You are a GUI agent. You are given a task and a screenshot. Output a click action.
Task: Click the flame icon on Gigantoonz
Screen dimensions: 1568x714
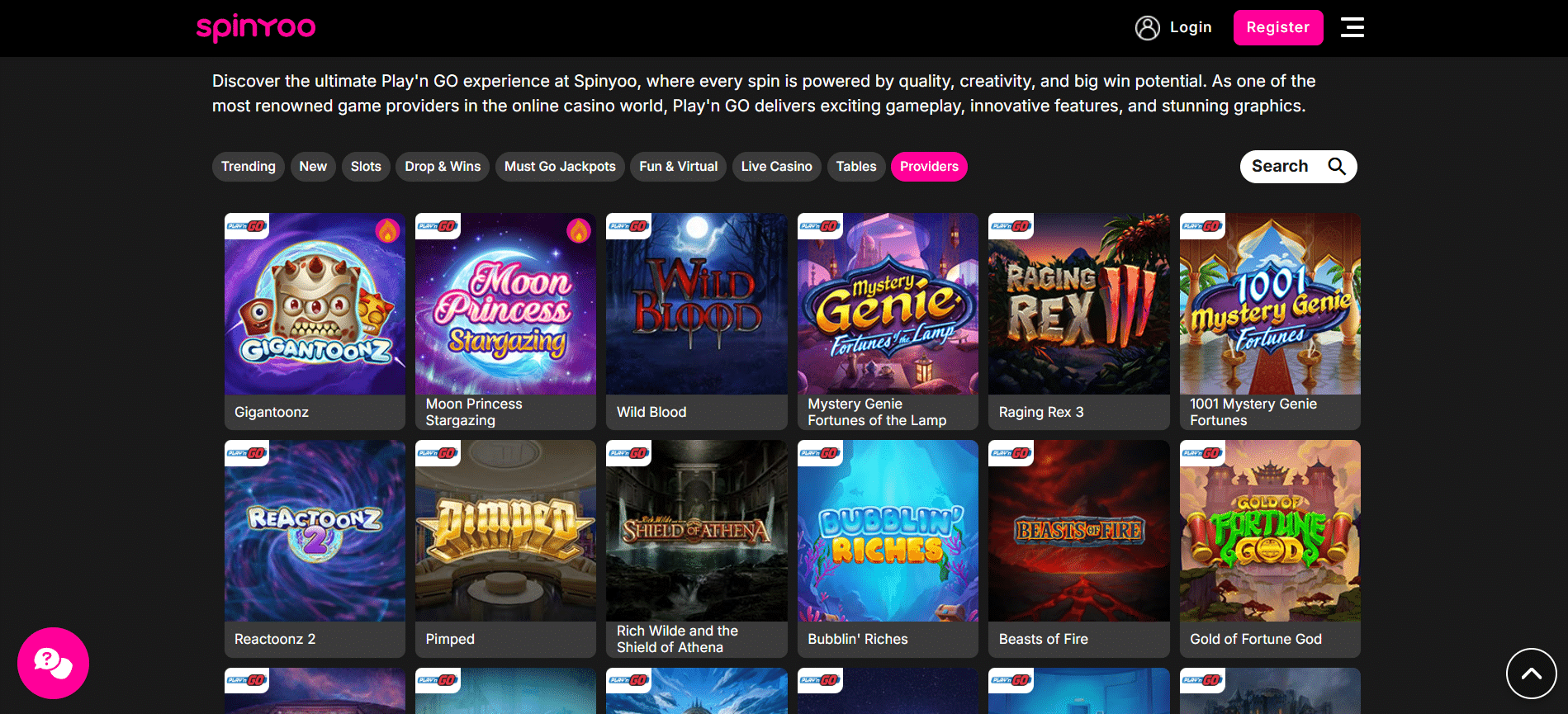pyautogui.click(x=387, y=231)
